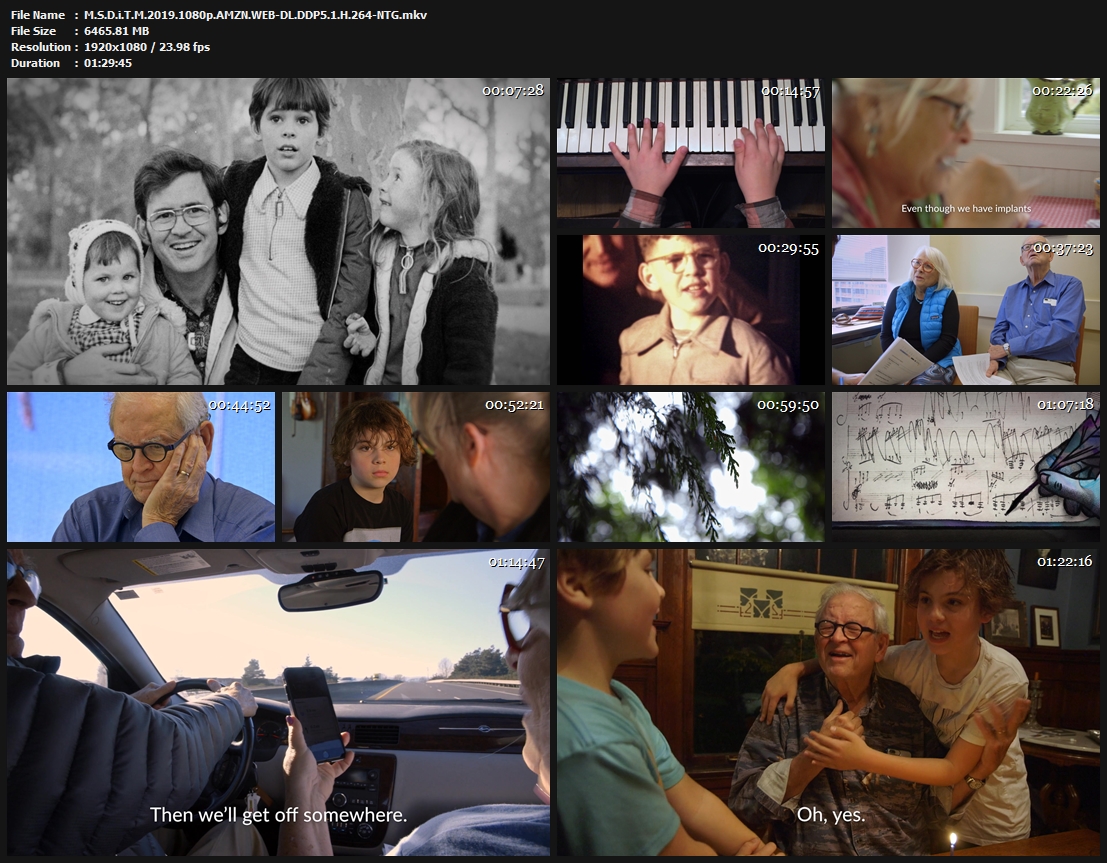The image size is (1107, 863).
Task: Click the 01:22:16 timestamp
Action: 1064,561
